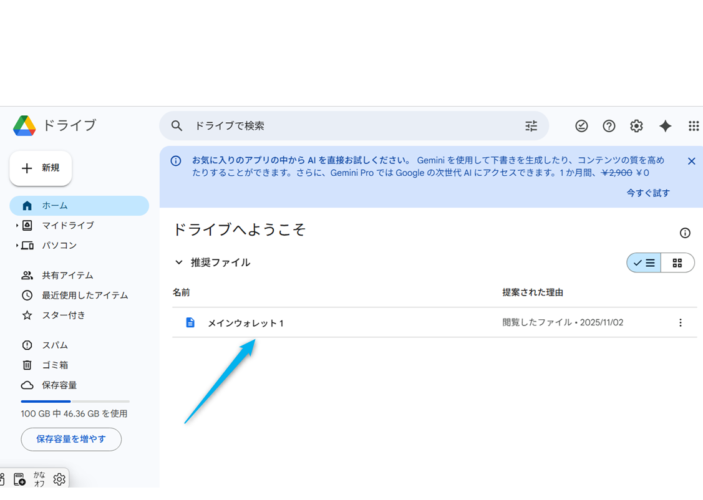This screenshot has width=703, height=500.
Task: Switch to list layout view
Action: [644, 263]
